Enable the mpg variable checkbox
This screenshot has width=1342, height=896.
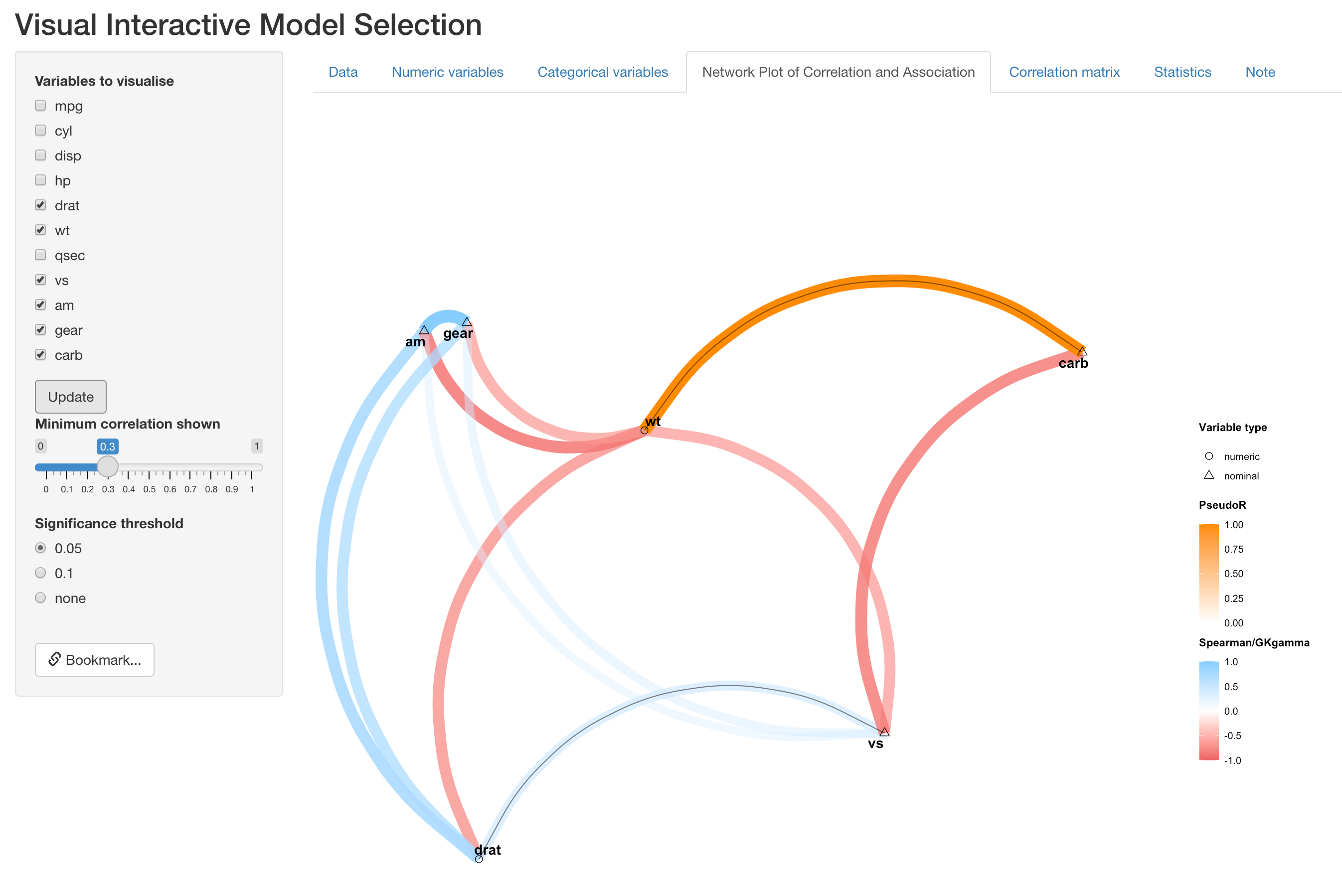(x=40, y=106)
